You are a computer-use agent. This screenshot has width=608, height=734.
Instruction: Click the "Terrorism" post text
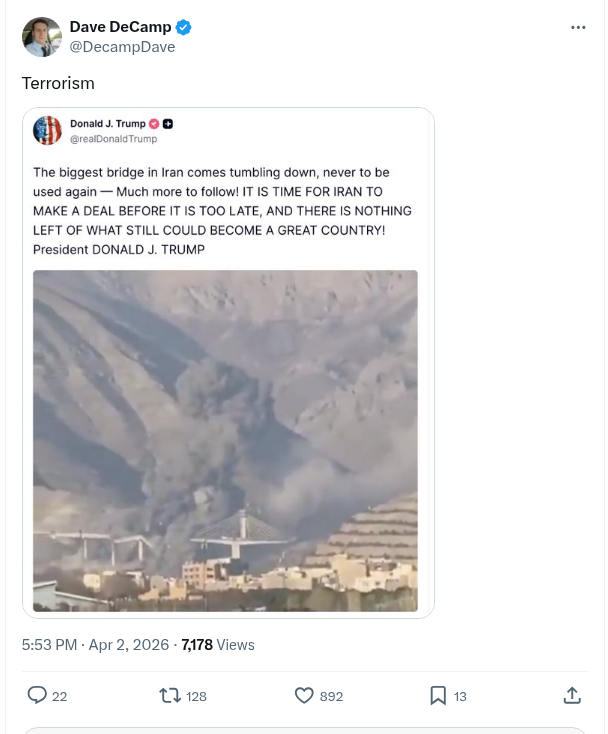pyautogui.click(x=58, y=83)
